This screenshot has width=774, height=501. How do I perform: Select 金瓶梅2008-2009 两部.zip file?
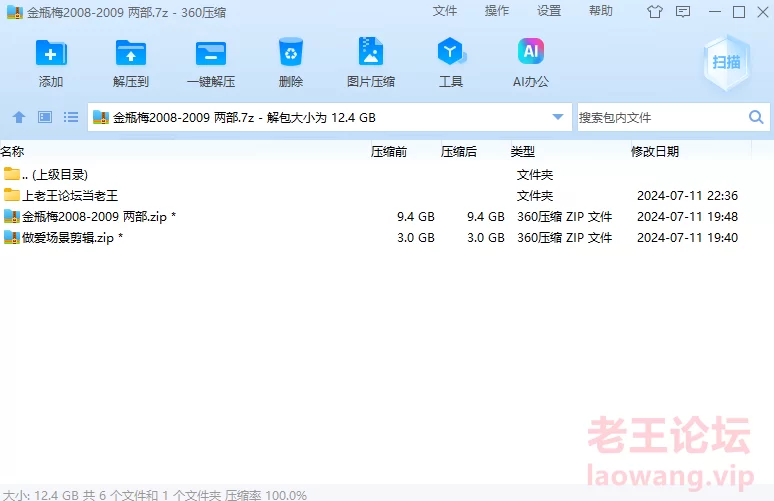387,217
